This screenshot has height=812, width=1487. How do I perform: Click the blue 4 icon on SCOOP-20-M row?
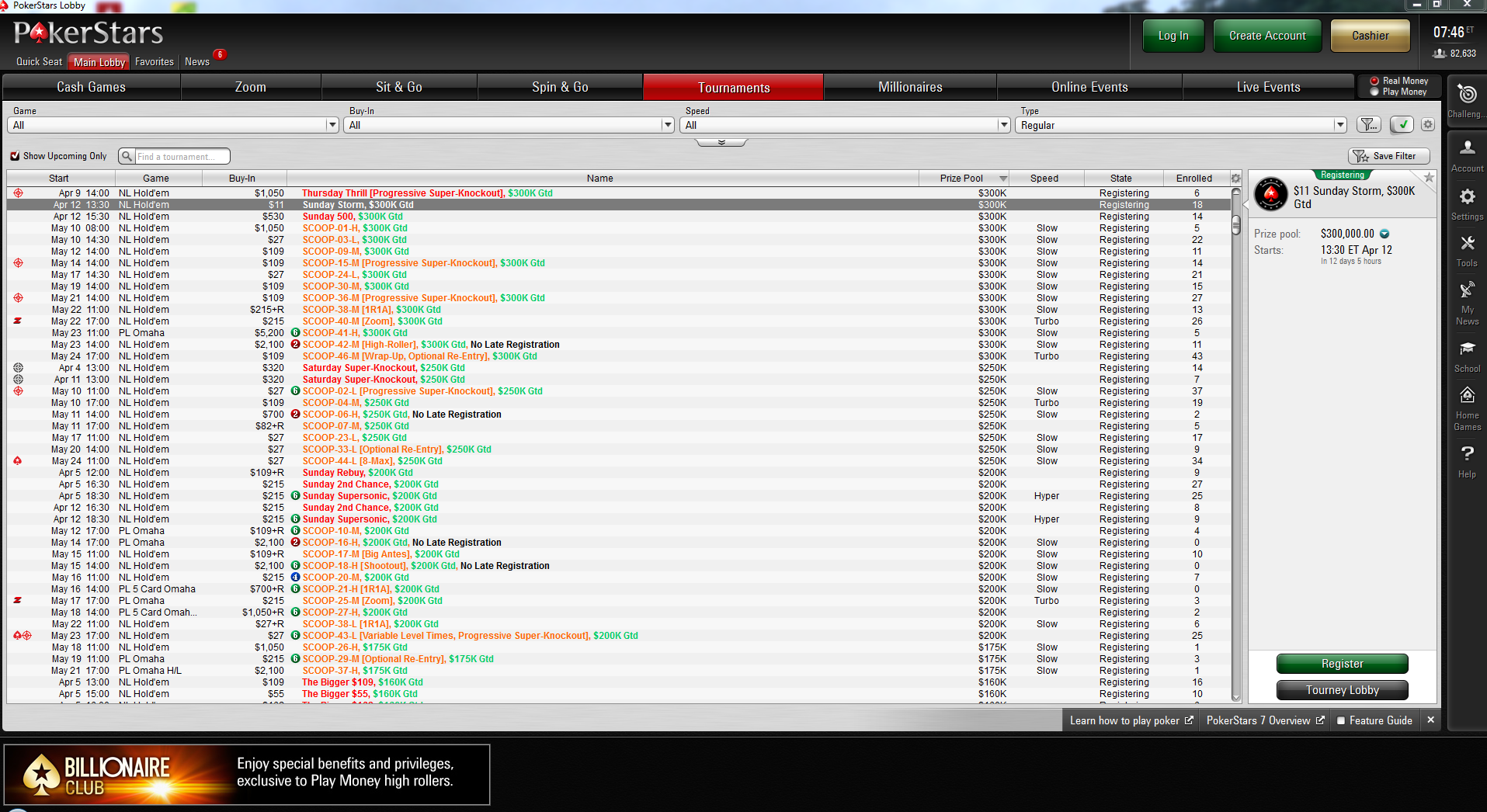295,577
